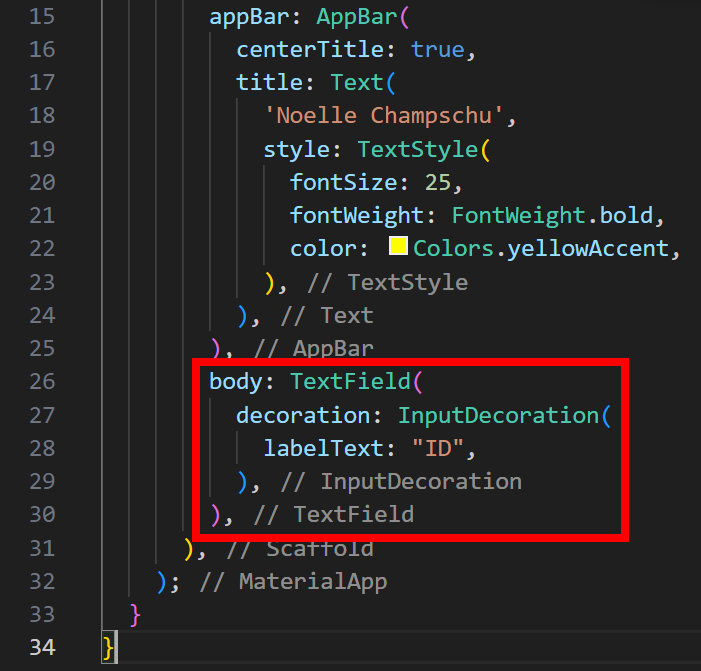
Task: Click line number 34 in the gutter
Action: [x=42, y=648]
